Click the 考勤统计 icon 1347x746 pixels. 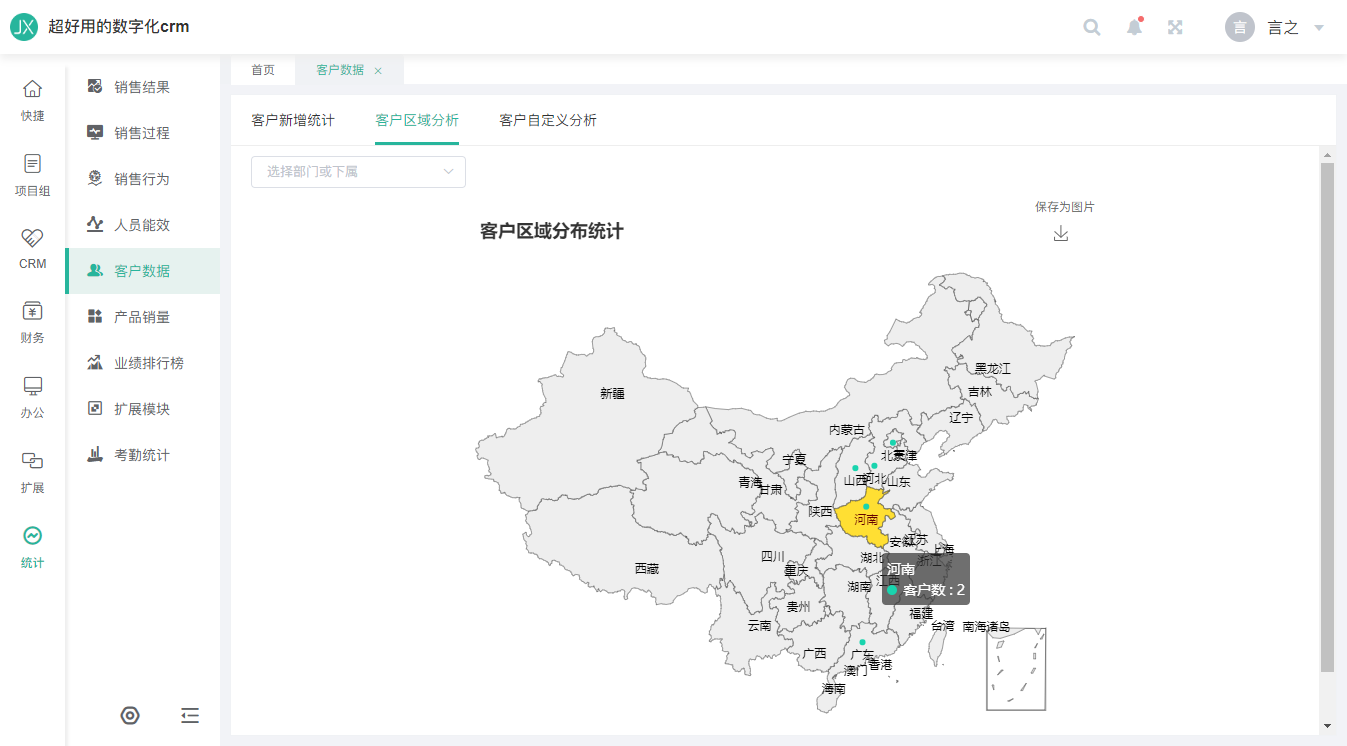(x=95, y=454)
